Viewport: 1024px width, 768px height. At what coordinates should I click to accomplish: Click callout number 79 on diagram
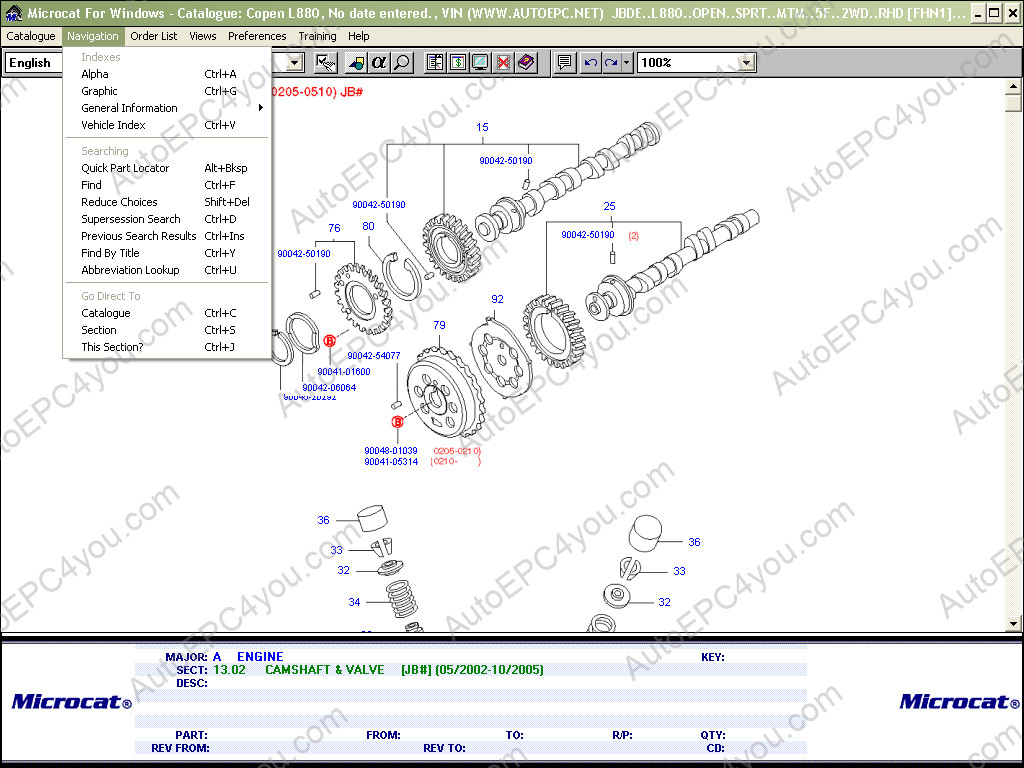click(439, 325)
